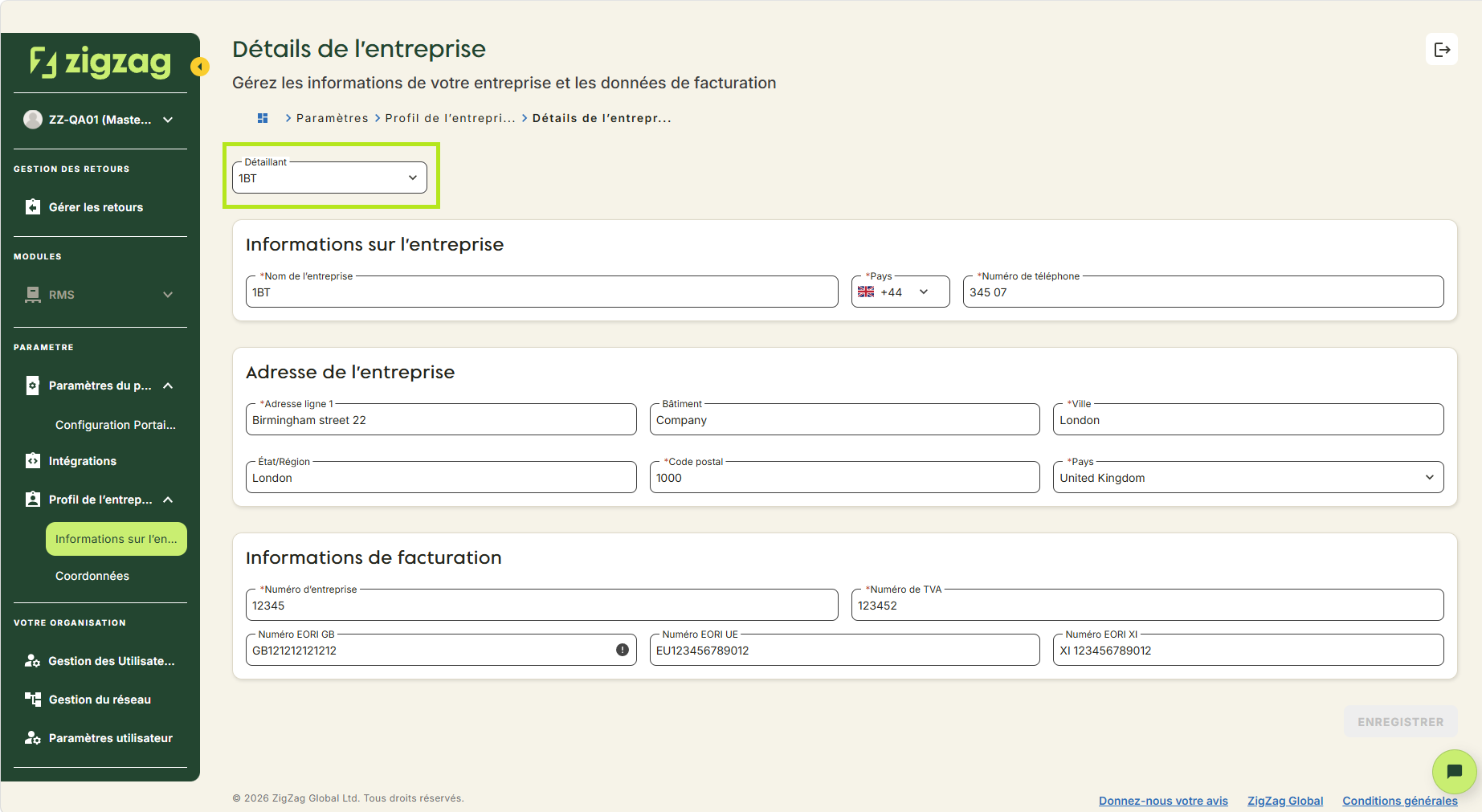
Task: Click the Numéro de TVA field
Action: tap(1147, 605)
